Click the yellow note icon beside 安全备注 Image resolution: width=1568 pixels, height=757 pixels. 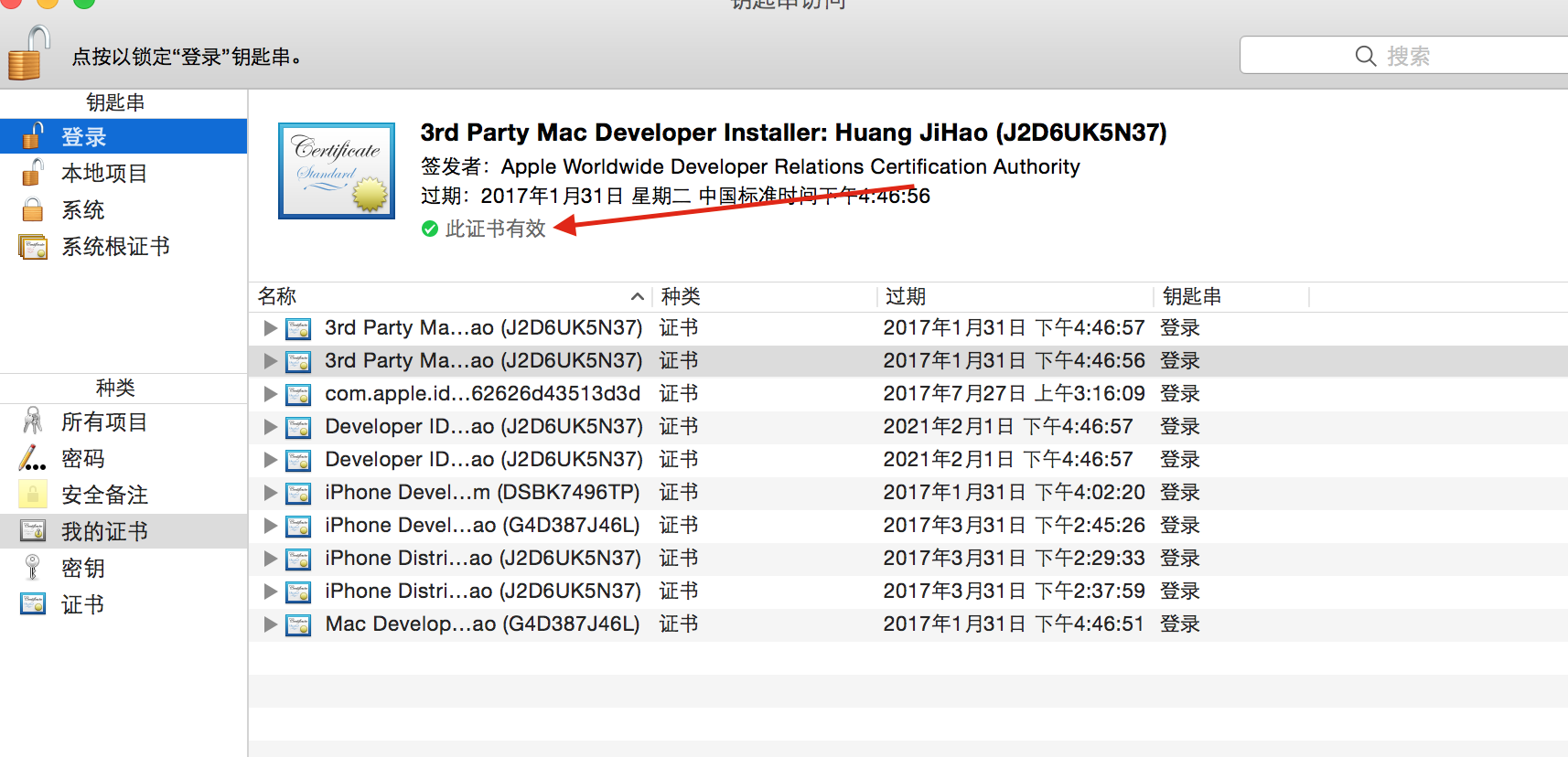[x=33, y=495]
